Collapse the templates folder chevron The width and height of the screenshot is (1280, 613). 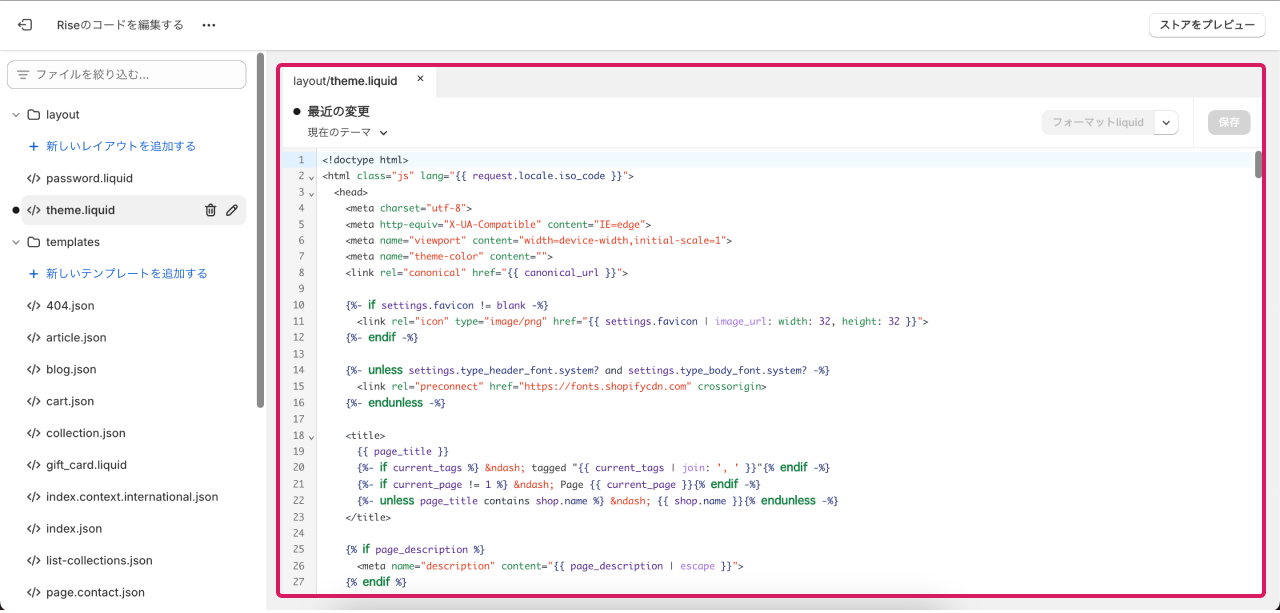click(16, 242)
